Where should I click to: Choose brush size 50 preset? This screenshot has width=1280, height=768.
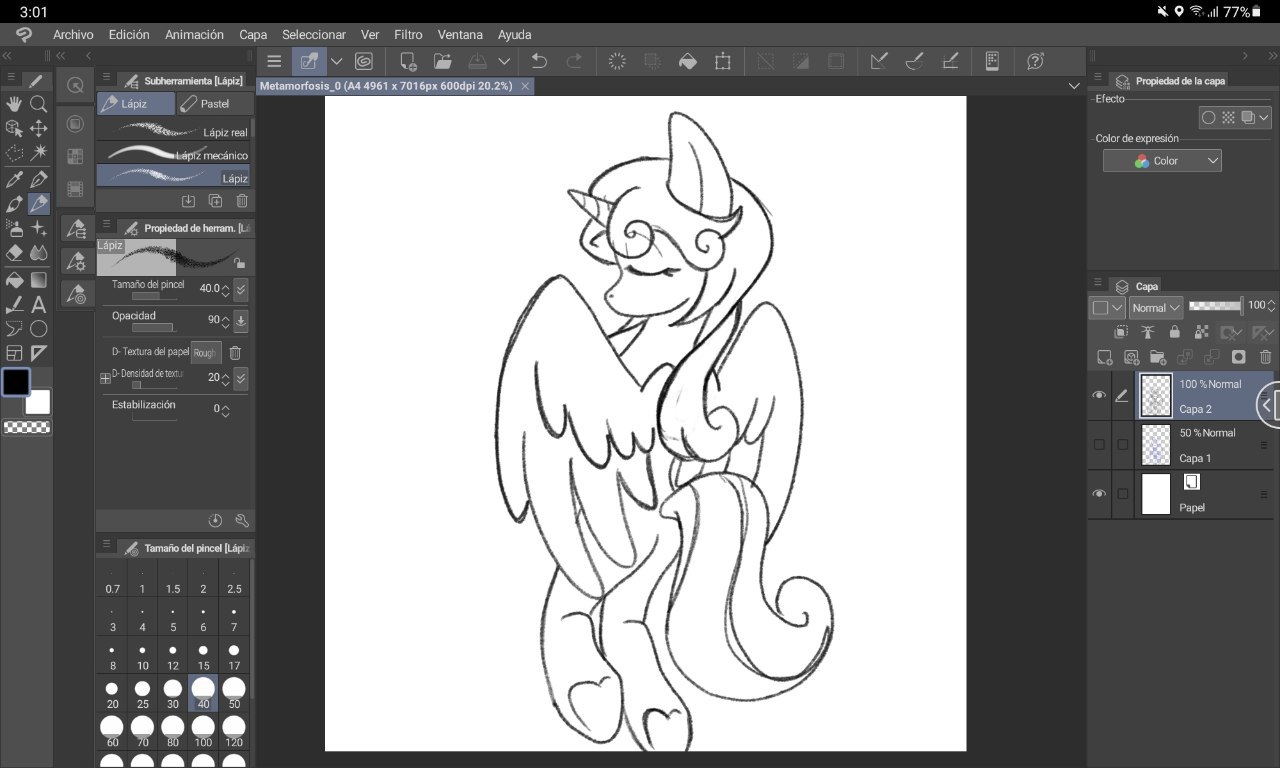[234, 692]
